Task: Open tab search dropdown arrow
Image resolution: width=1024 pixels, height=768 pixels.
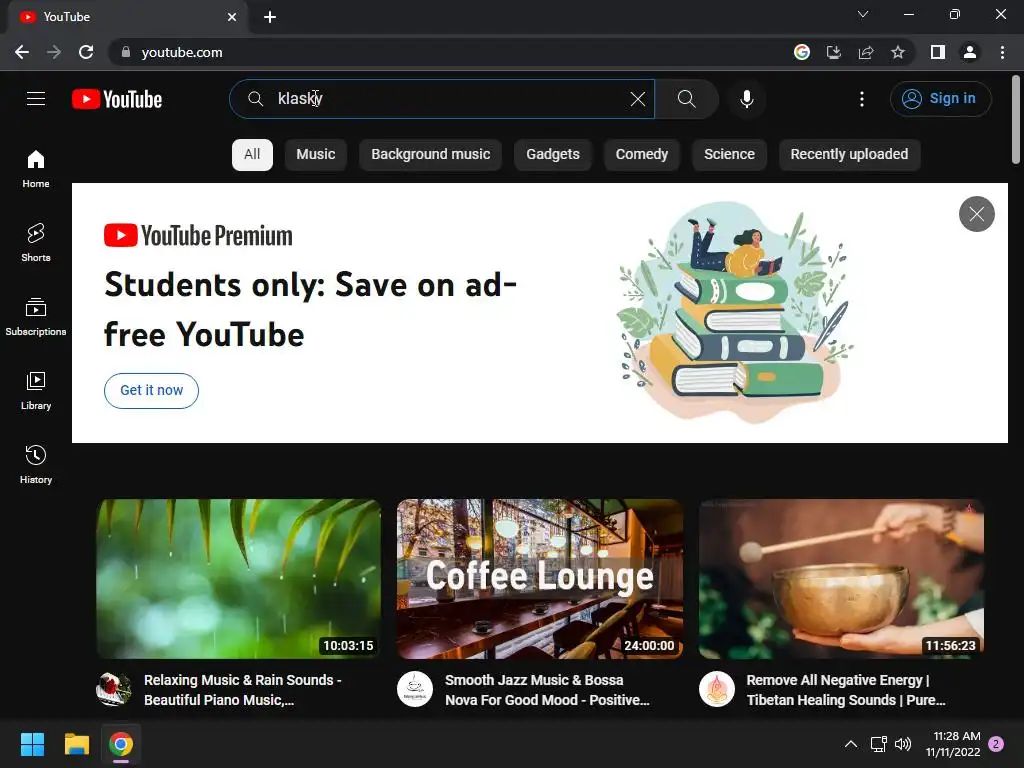Action: 863,14
